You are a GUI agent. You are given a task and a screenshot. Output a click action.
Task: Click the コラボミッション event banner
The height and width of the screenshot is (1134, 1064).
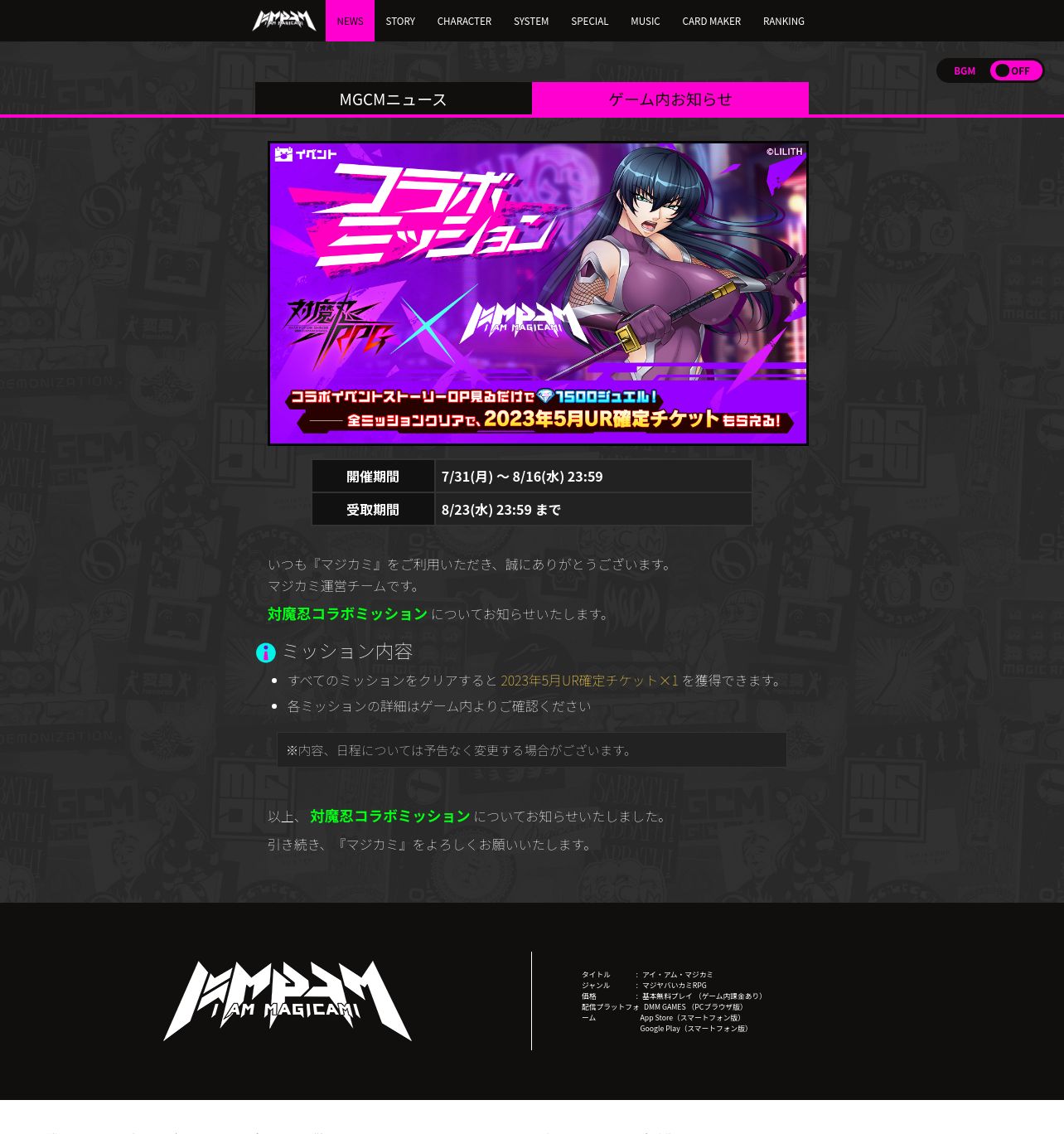point(538,293)
